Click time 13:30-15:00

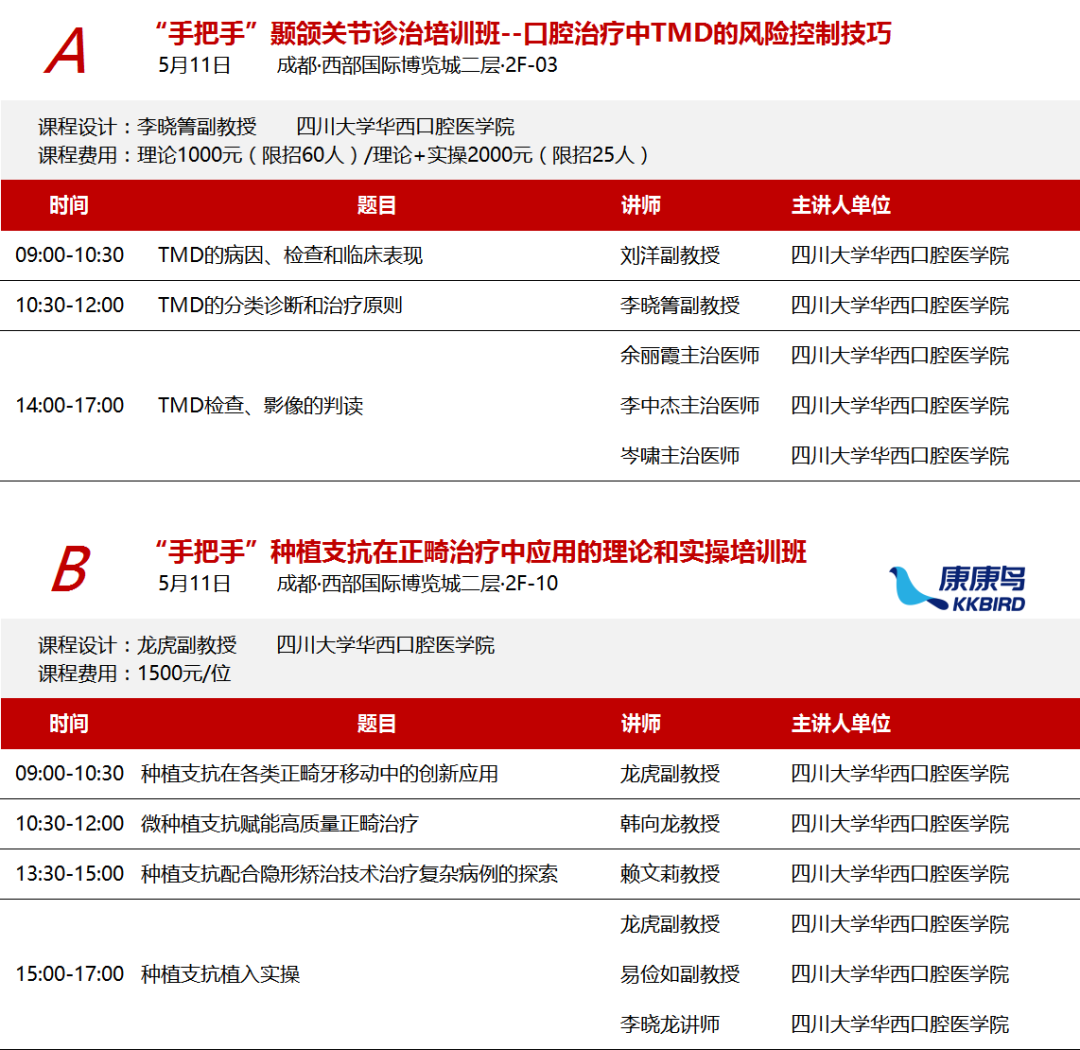(70, 874)
